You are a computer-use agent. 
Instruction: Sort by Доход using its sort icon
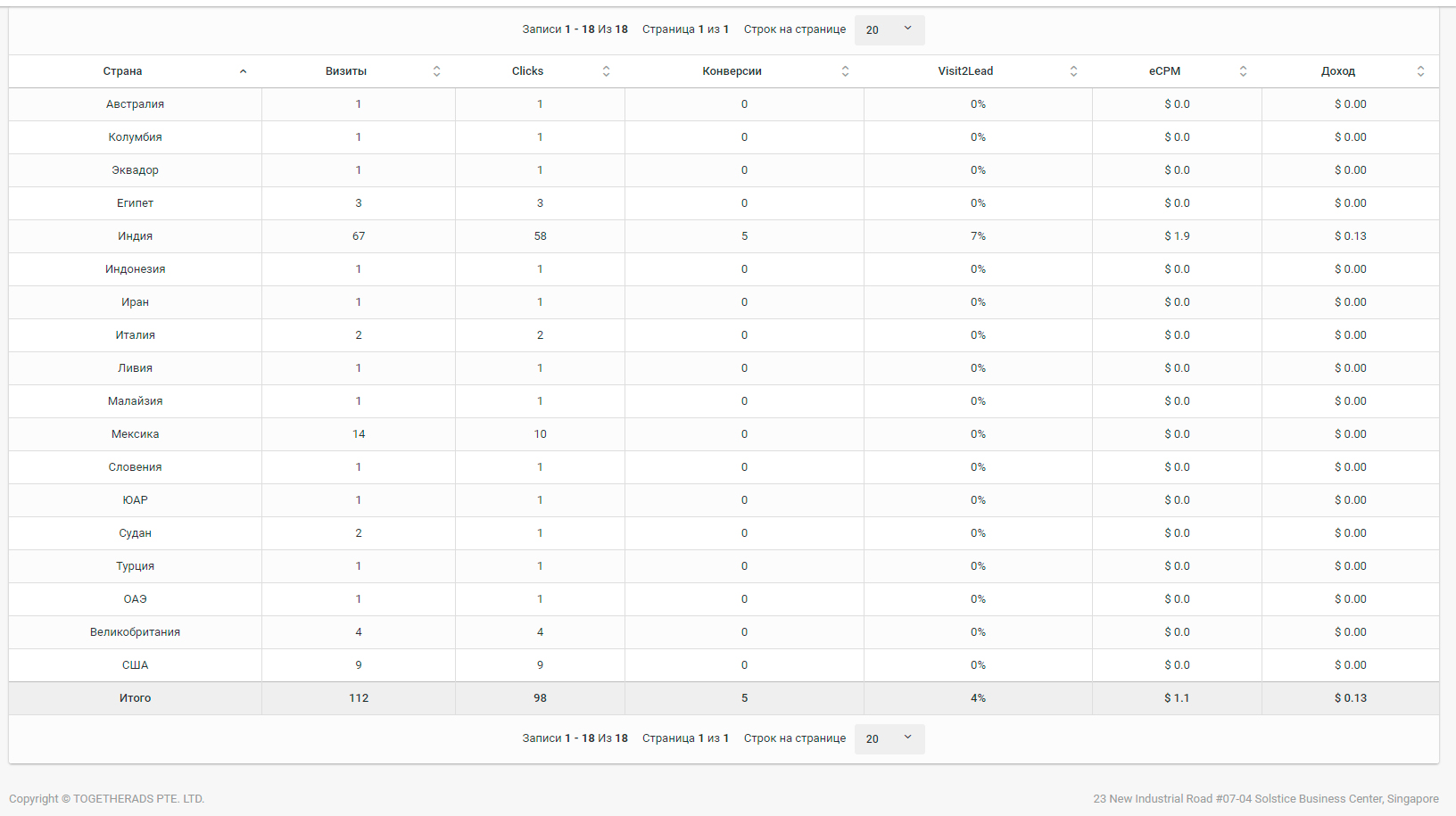[x=1420, y=71]
